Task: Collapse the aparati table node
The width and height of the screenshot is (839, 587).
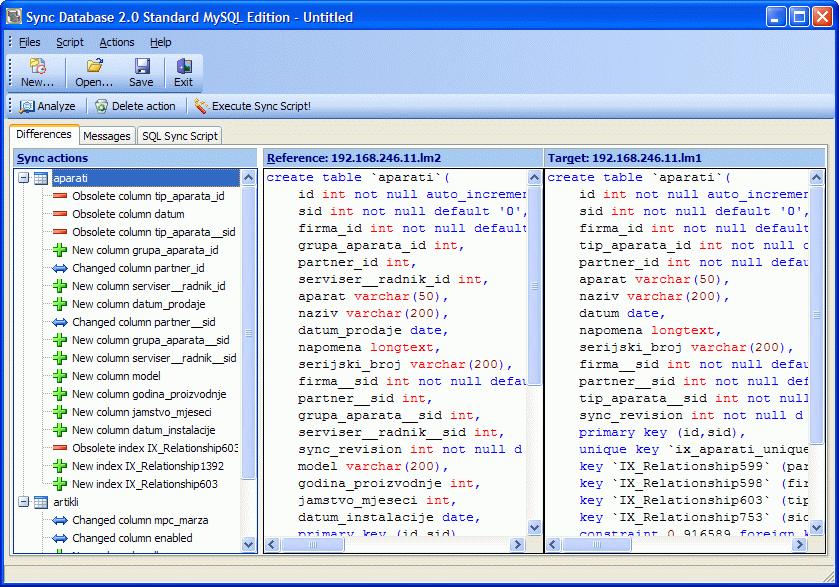Action: [x=24, y=178]
